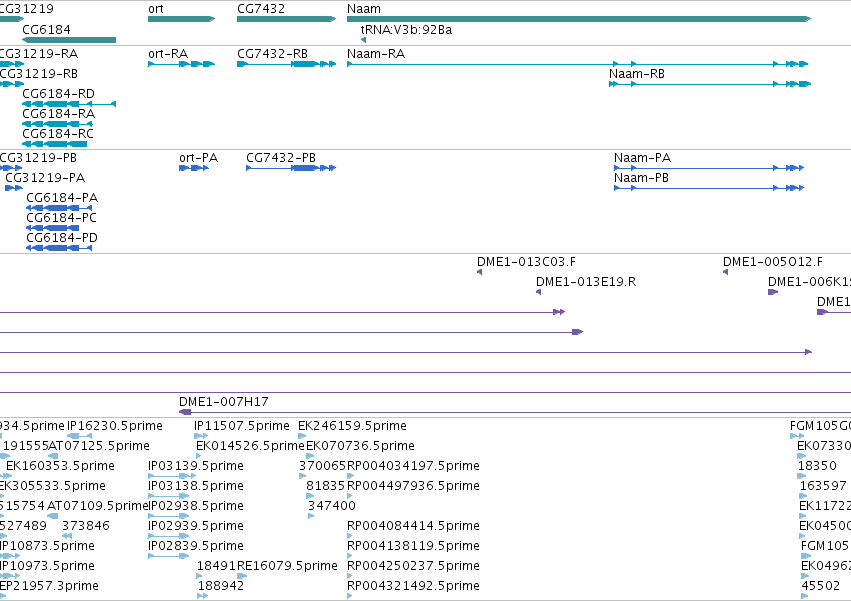This screenshot has height=601, width=851.
Task: Select the EK014526.5prime EST label
Action: coord(250,446)
